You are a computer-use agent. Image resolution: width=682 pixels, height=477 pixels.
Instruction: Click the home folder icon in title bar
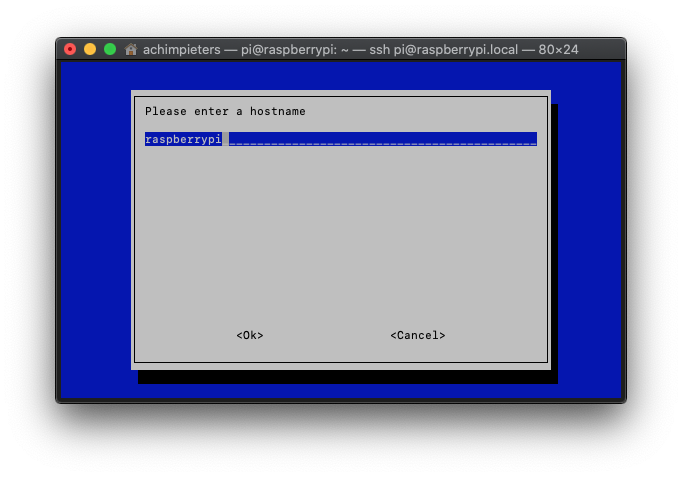coord(130,49)
